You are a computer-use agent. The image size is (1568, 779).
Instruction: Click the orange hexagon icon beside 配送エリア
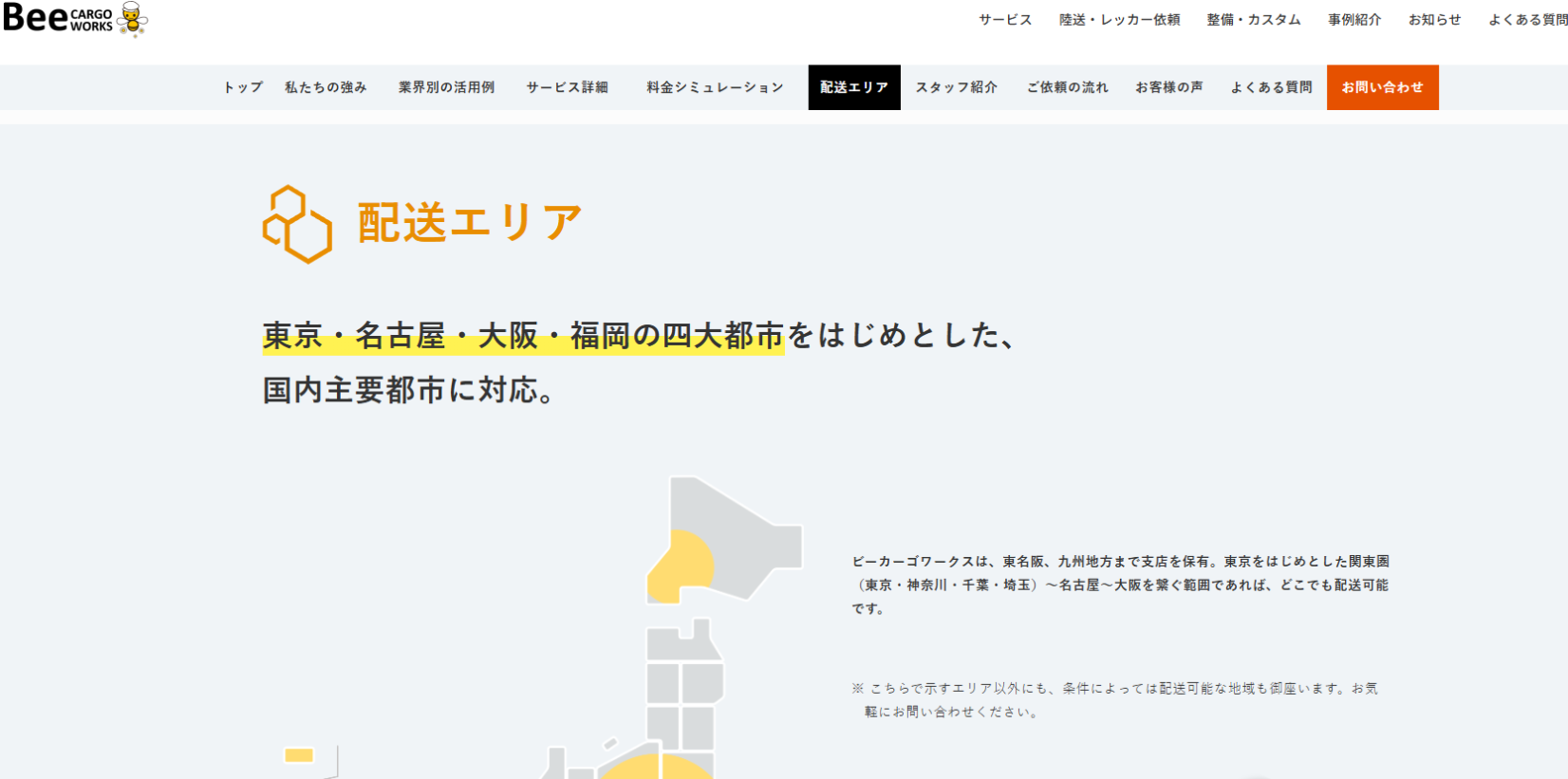coord(297,224)
